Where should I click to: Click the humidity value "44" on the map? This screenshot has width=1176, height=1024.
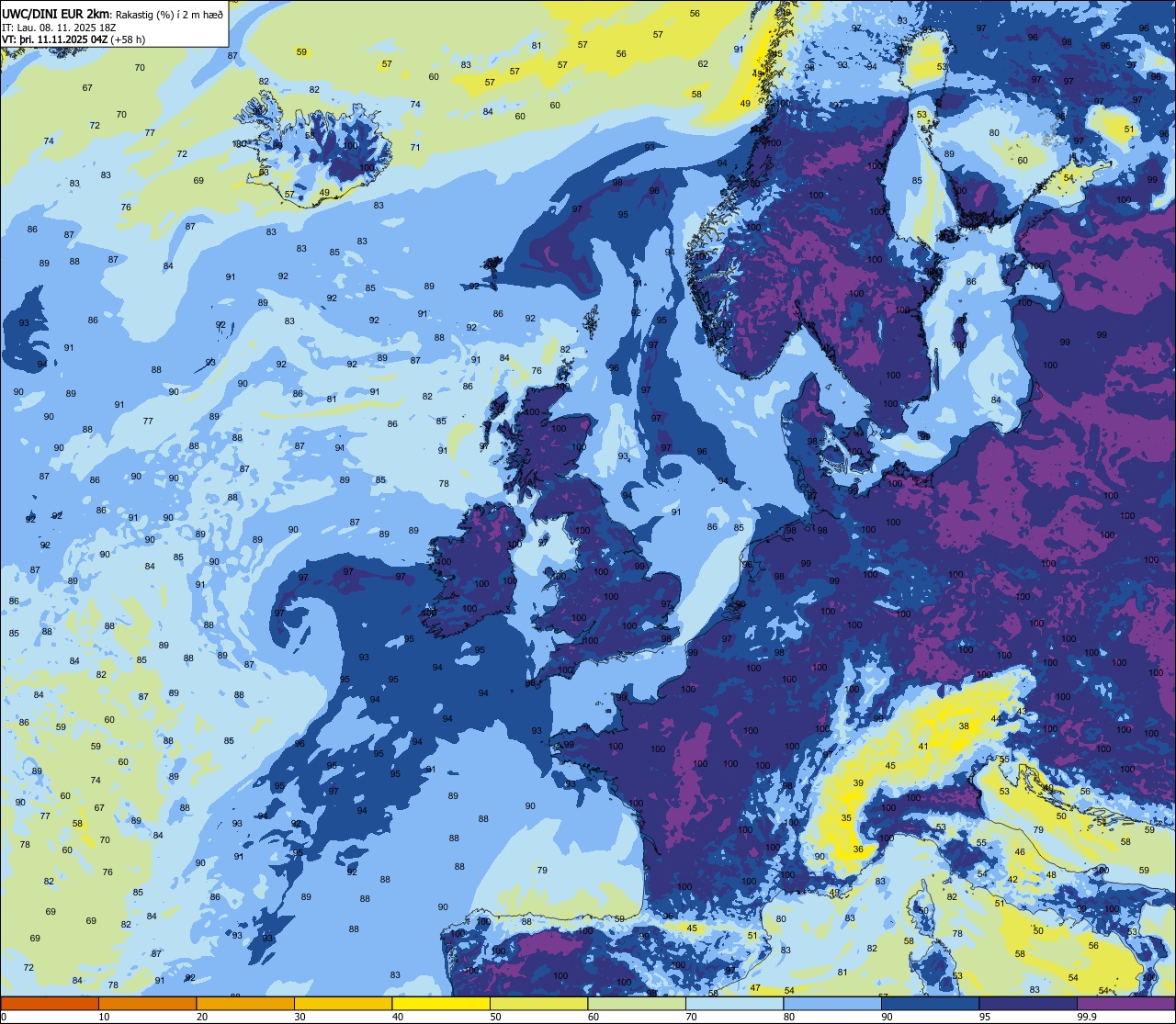tap(996, 718)
